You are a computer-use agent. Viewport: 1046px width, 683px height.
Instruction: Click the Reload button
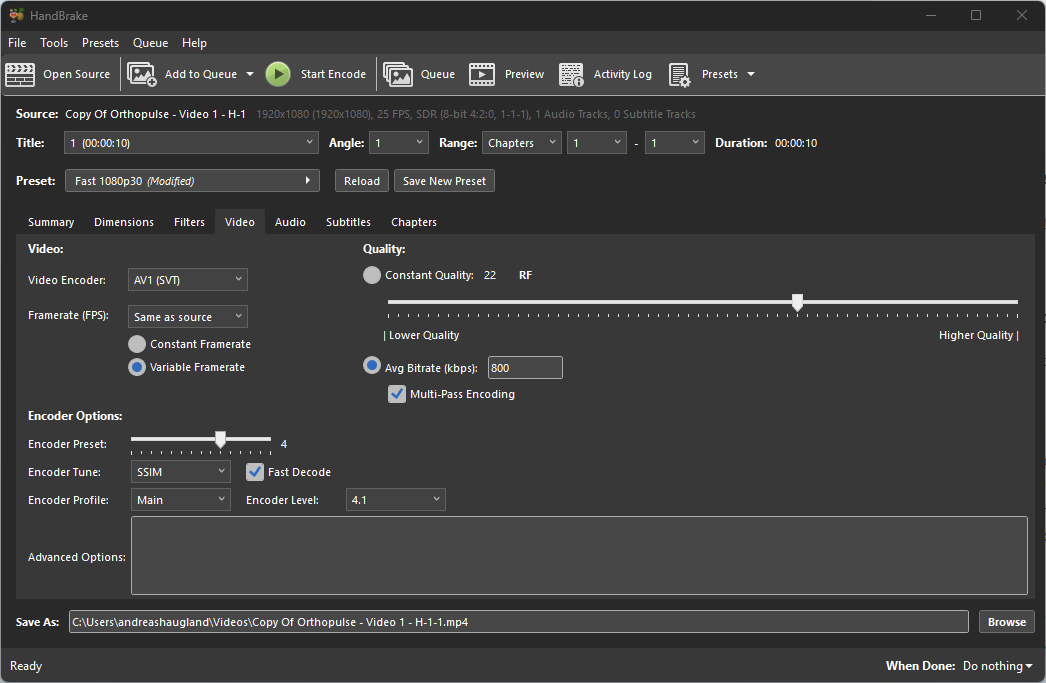[362, 181]
